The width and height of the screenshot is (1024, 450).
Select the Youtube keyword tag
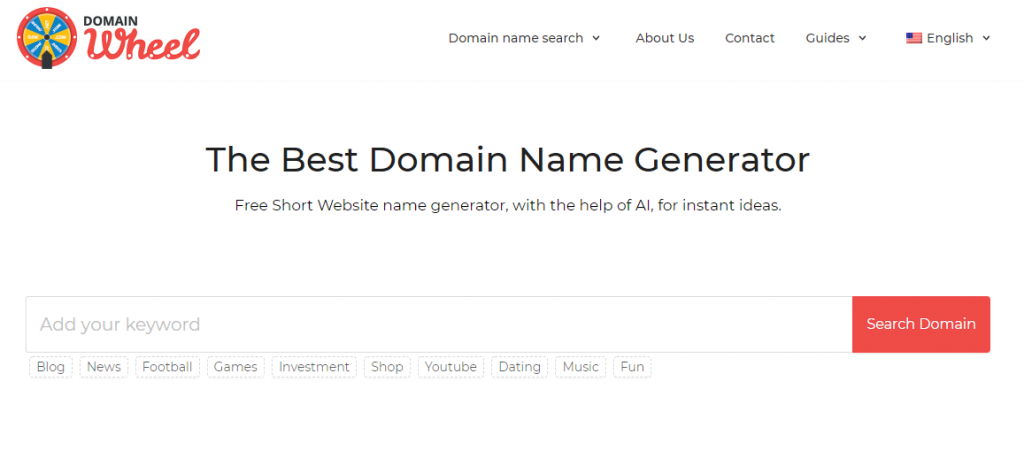450,367
